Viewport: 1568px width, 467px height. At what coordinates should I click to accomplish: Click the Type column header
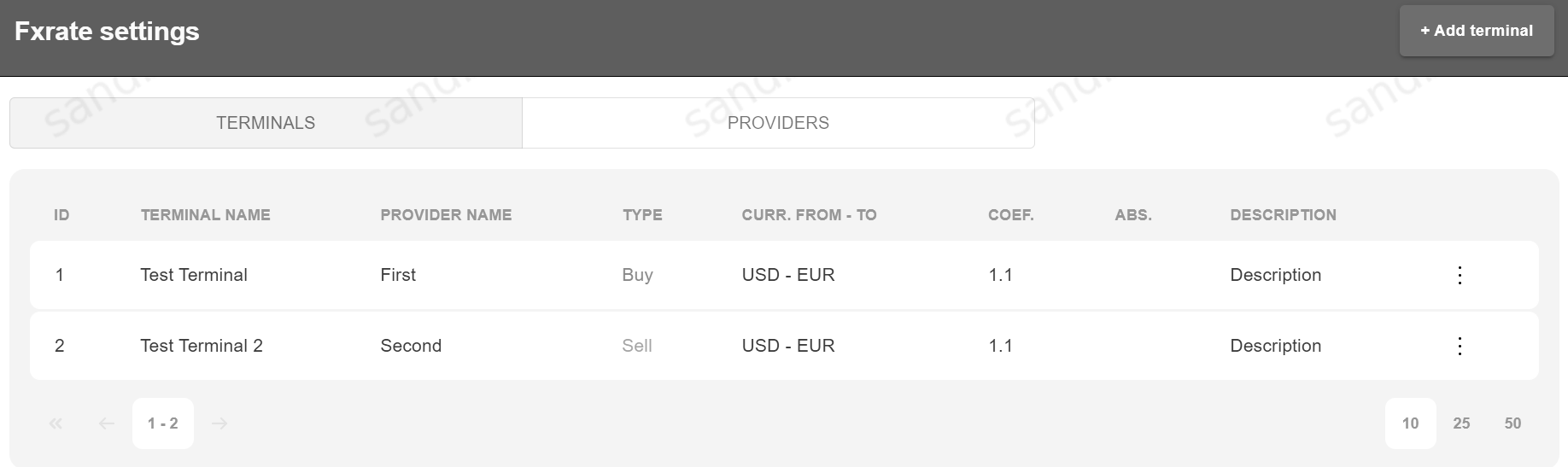pyautogui.click(x=642, y=215)
